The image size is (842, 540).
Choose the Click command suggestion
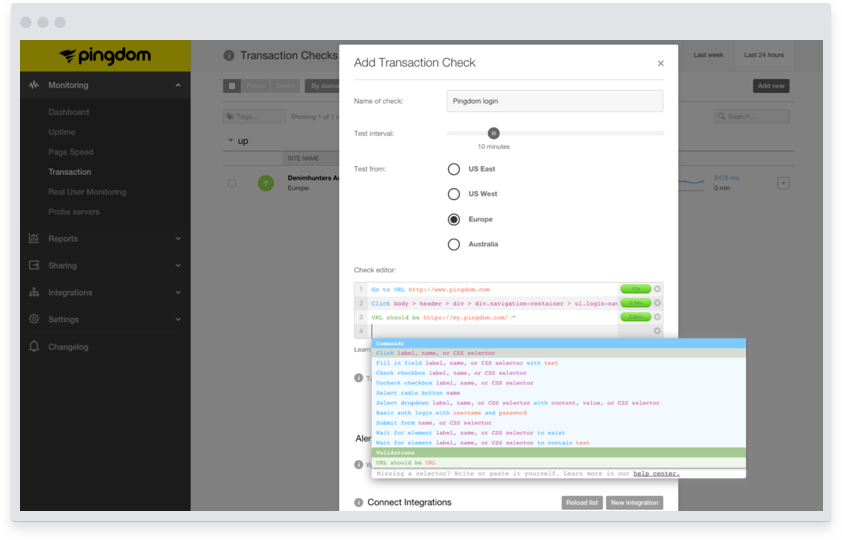click(558, 353)
